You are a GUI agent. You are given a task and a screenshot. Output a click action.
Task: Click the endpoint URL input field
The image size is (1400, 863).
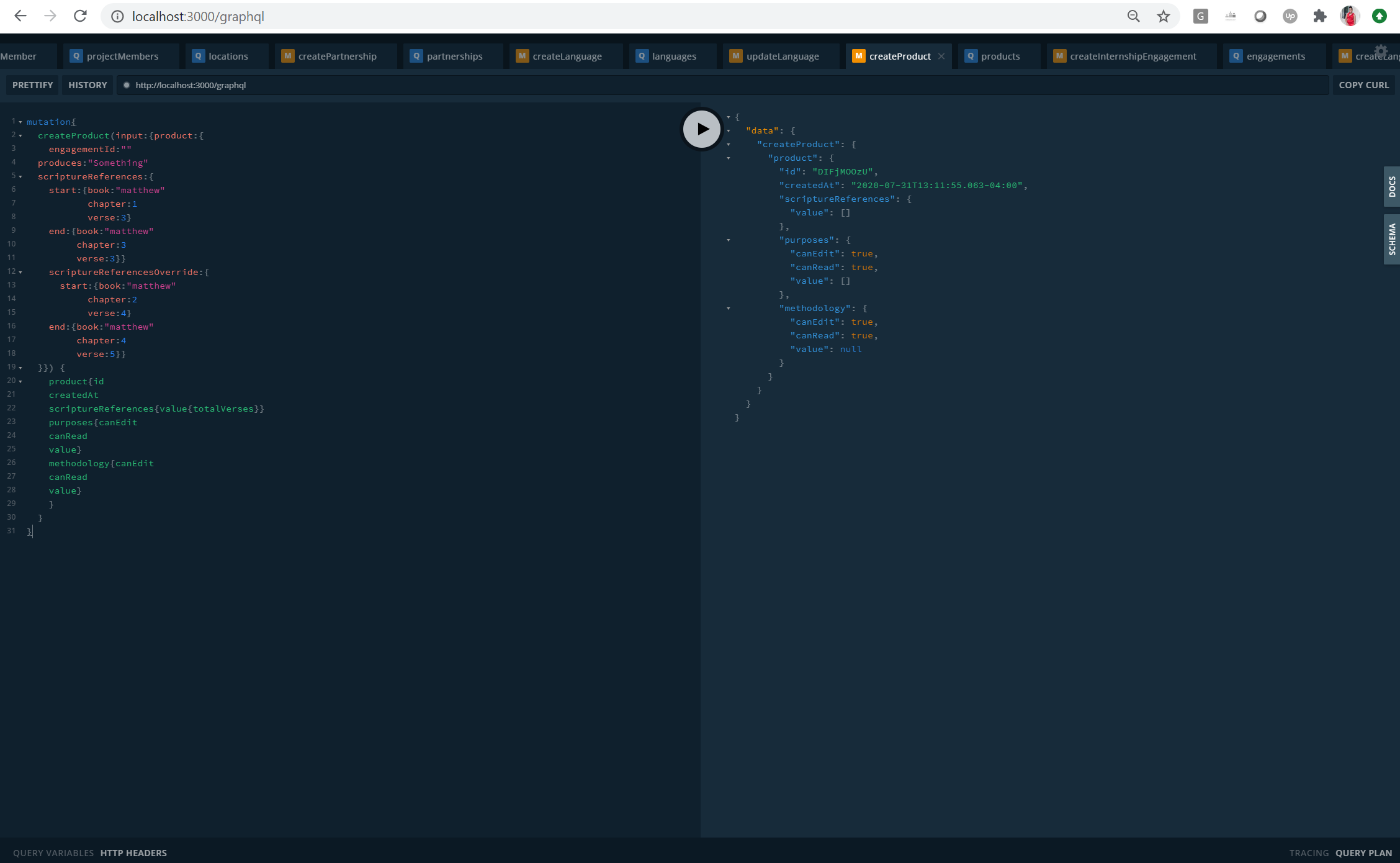point(723,85)
